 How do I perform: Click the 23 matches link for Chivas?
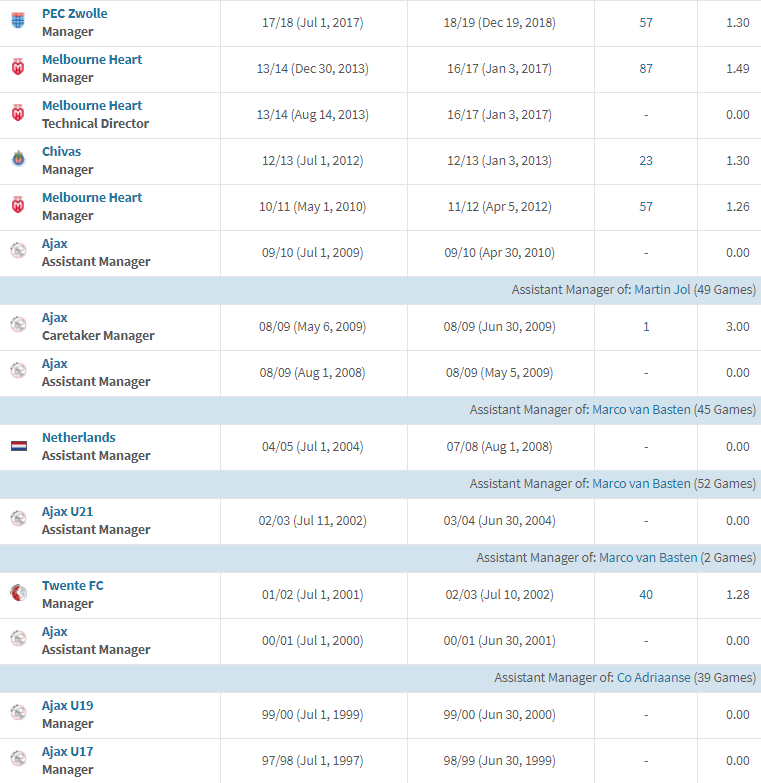coord(646,161)
